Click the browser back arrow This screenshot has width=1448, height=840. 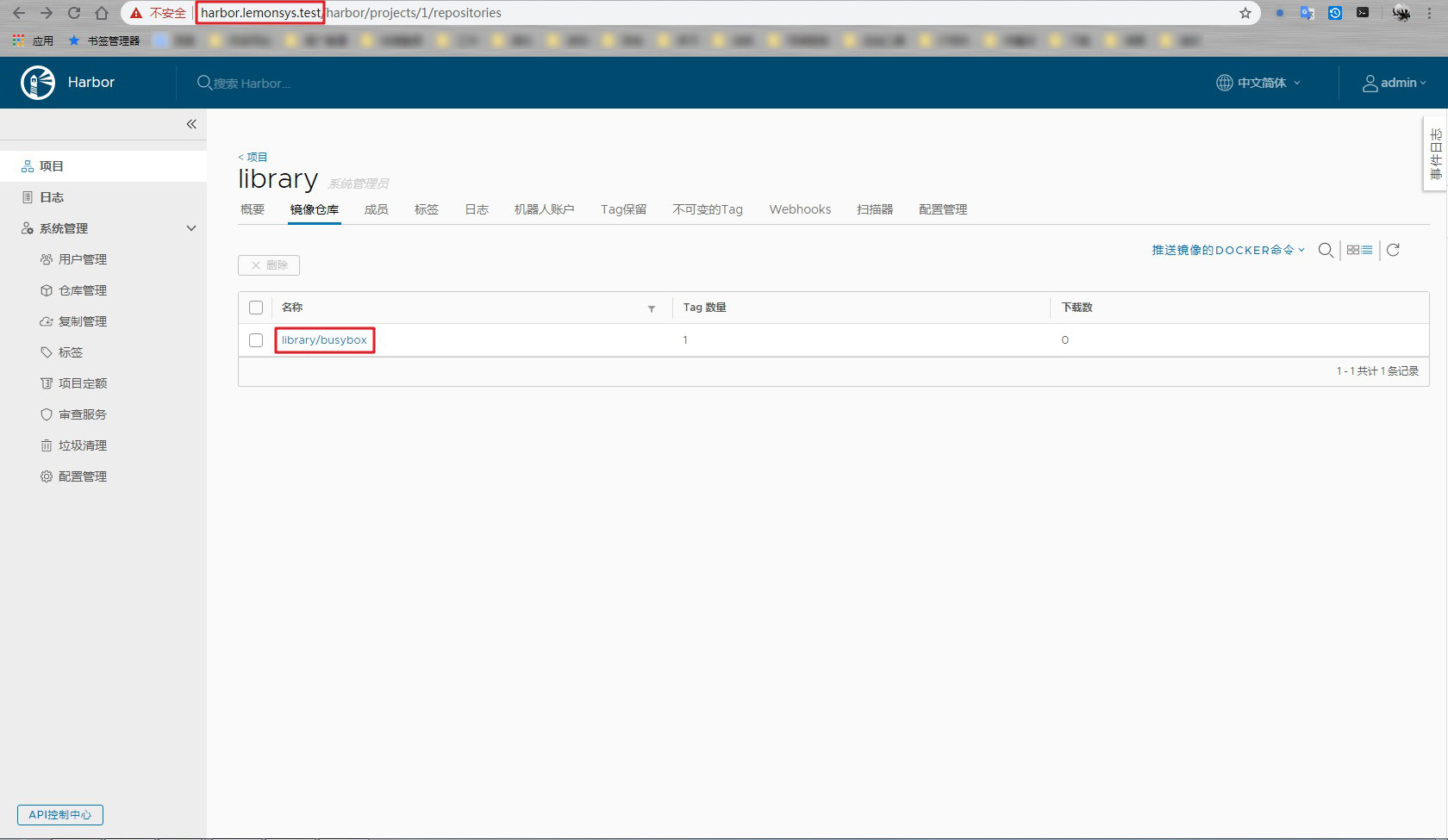click(19, 13)
